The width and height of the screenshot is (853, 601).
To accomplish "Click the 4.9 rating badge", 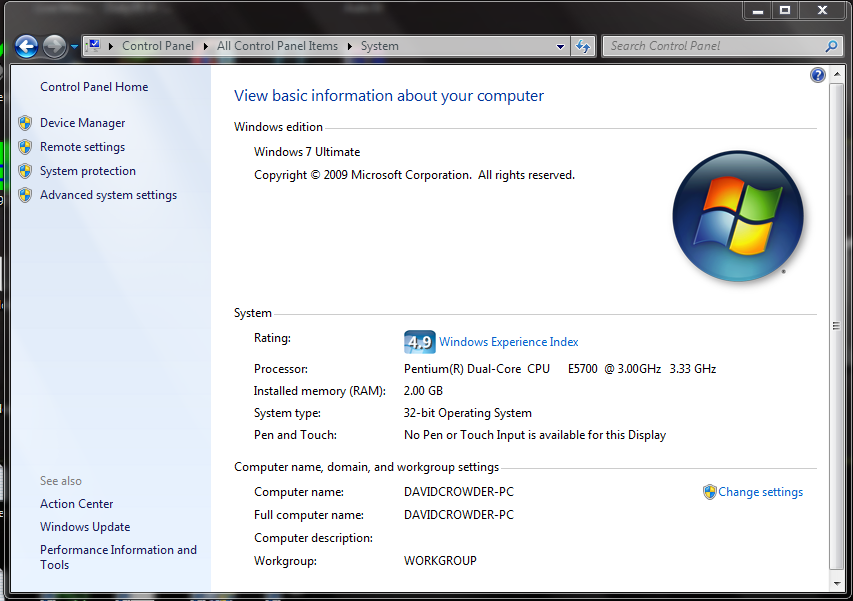I will point(419,342).
